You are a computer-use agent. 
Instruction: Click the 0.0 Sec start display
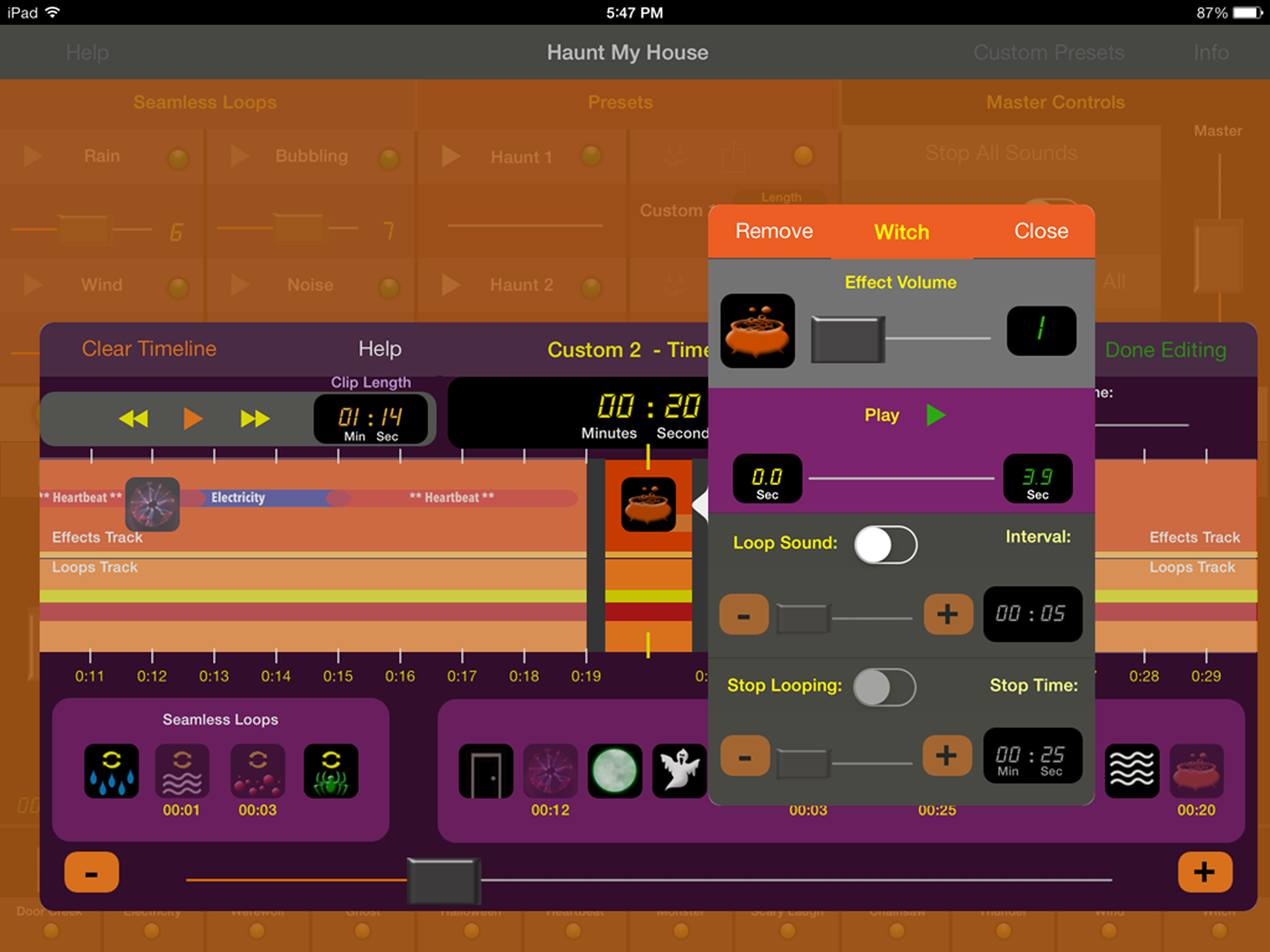[767, 478]
